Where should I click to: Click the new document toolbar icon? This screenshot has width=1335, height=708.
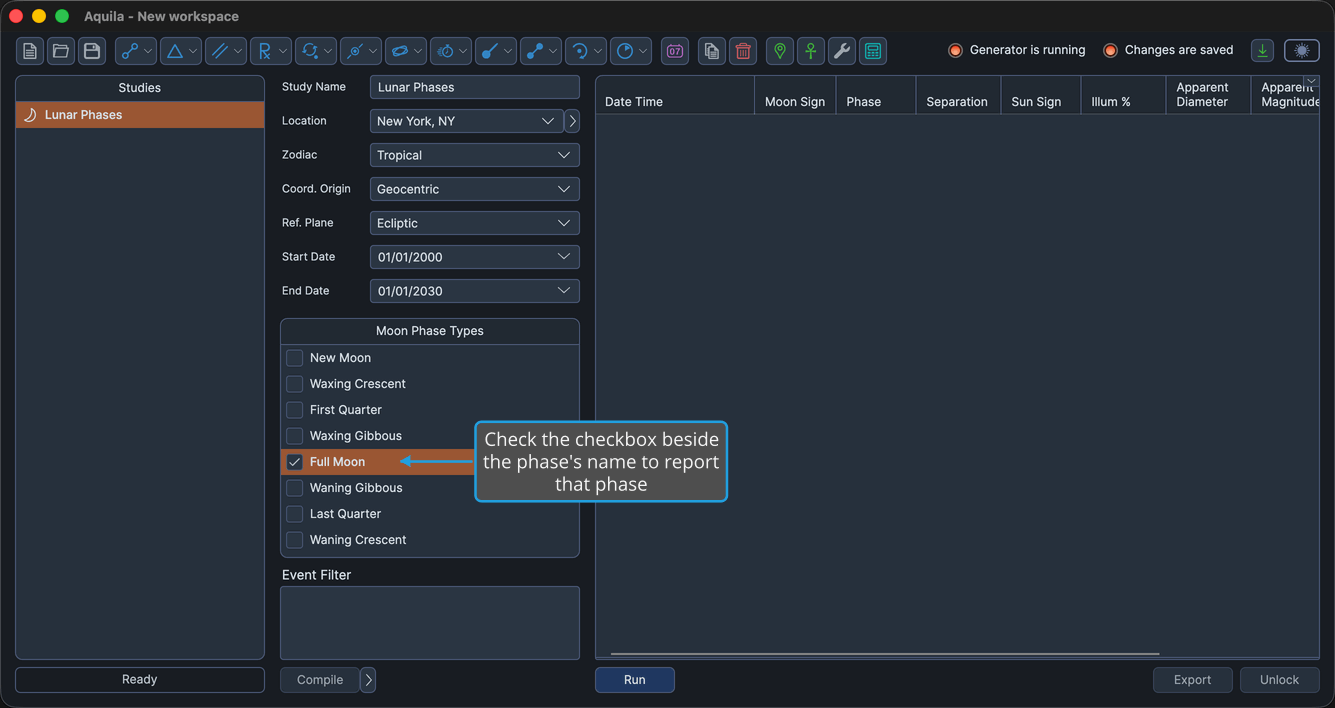(x=30, y=51)
